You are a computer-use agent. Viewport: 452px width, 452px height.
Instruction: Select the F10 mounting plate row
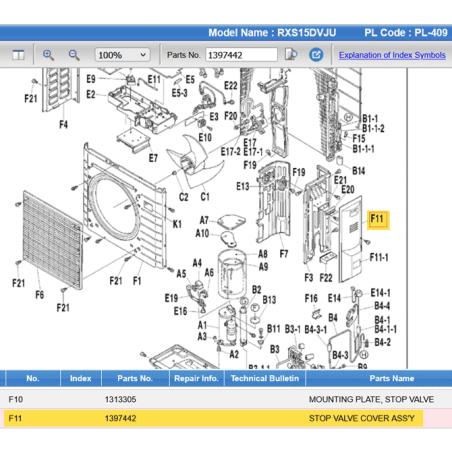pyautogui.click(x=226, y=399)
